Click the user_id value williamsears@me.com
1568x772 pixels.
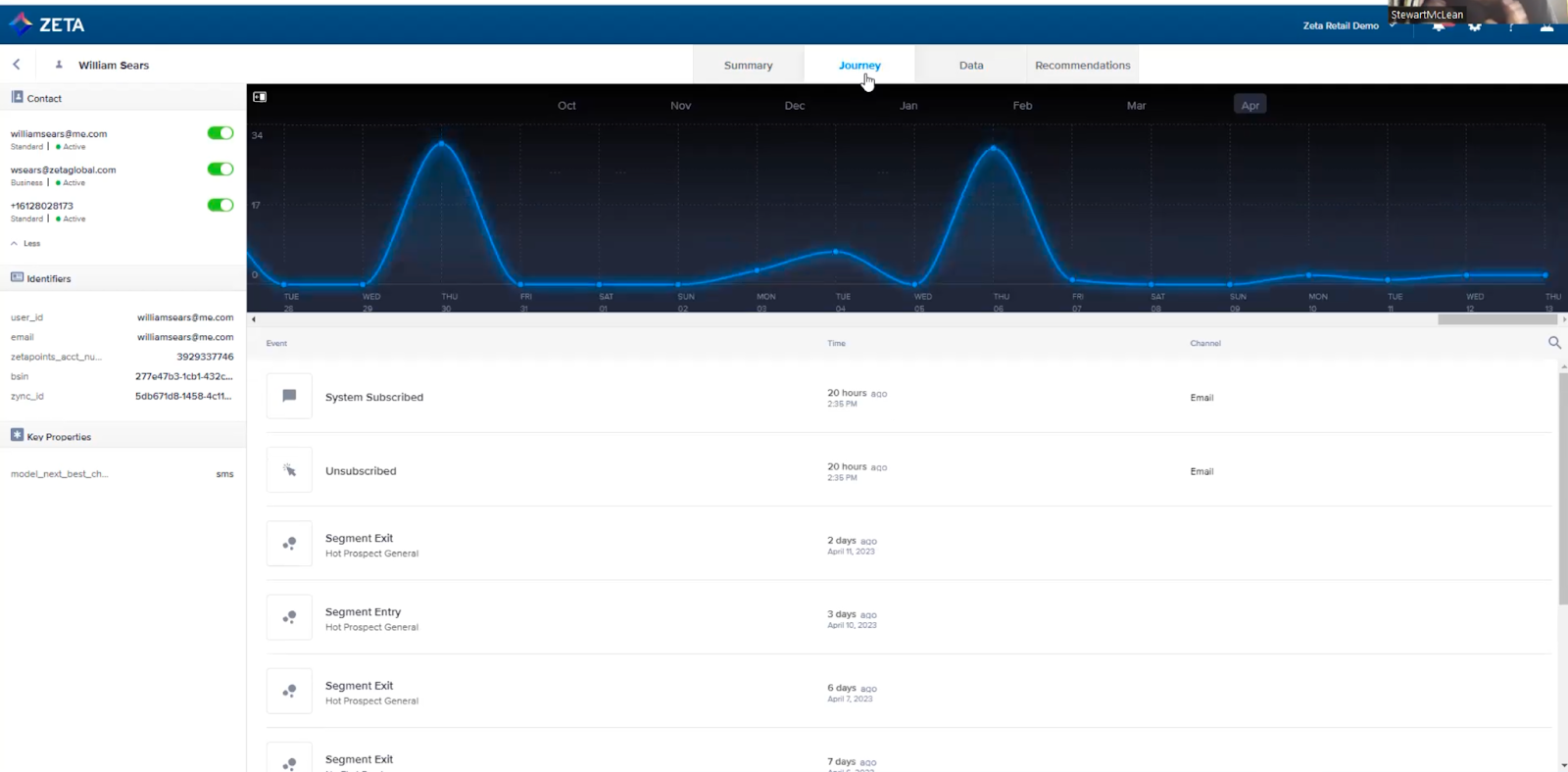(x=185, y=317)
